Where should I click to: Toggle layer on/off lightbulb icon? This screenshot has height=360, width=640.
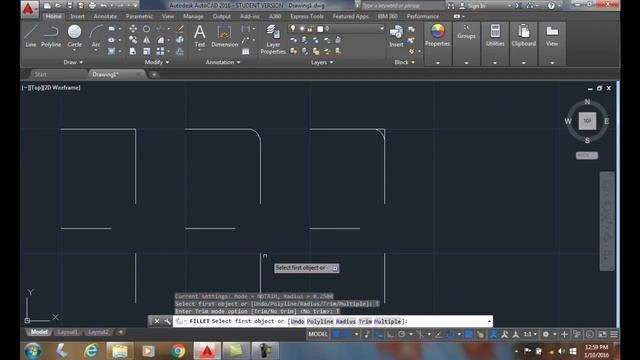coord(293,29)
